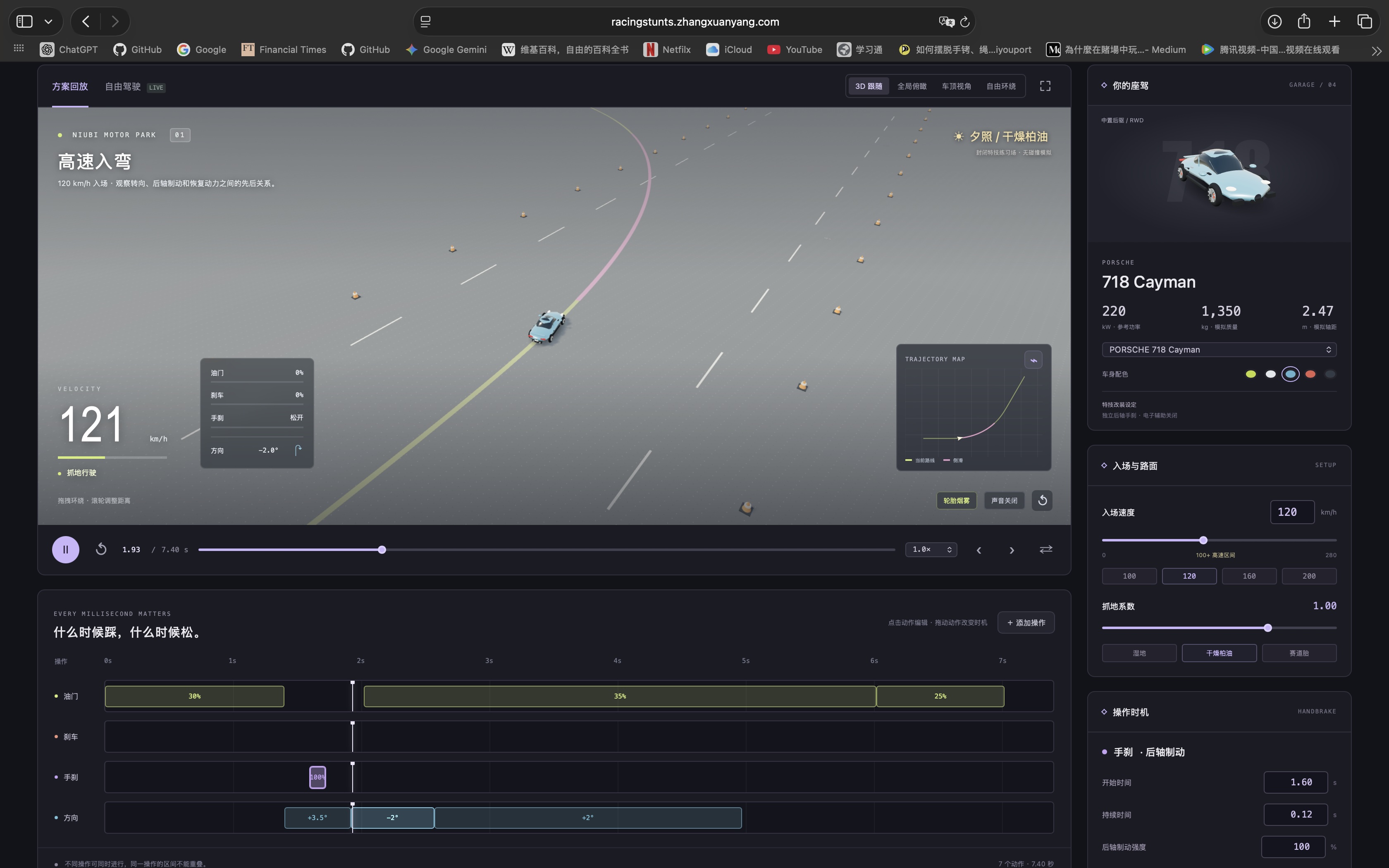Open the PORSCHE 718 Cayman car dropdown
Image resolution: width=1389 pixels, height=868 pixels.
coord(1219,350)
